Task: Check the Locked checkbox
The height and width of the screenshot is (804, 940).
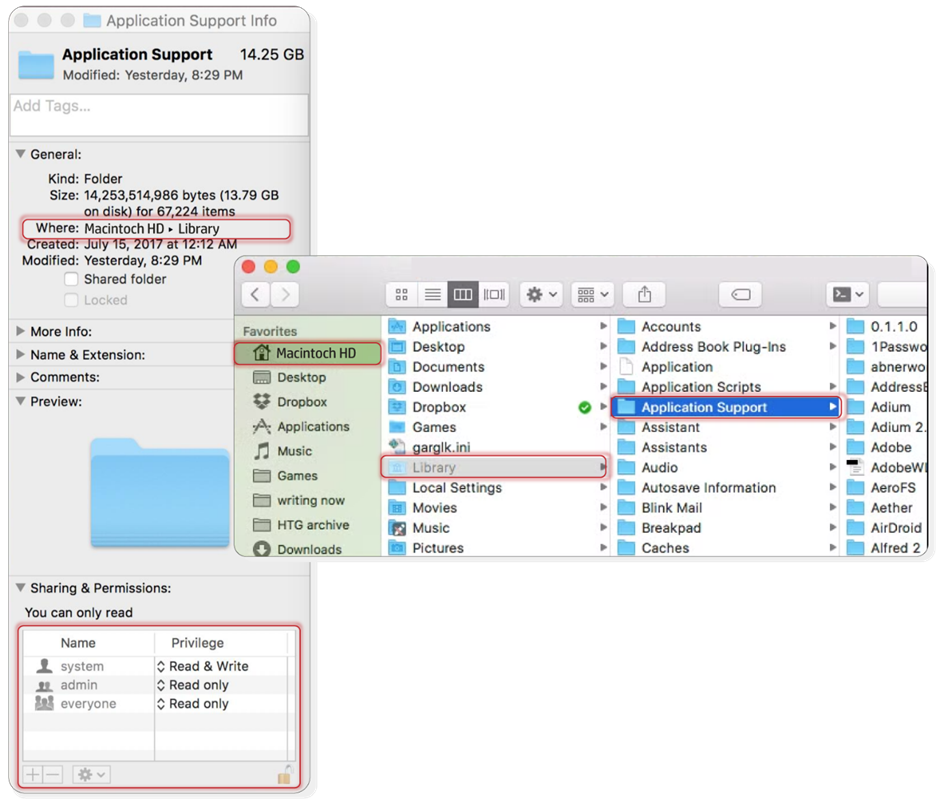Action: tap(69, 300)
